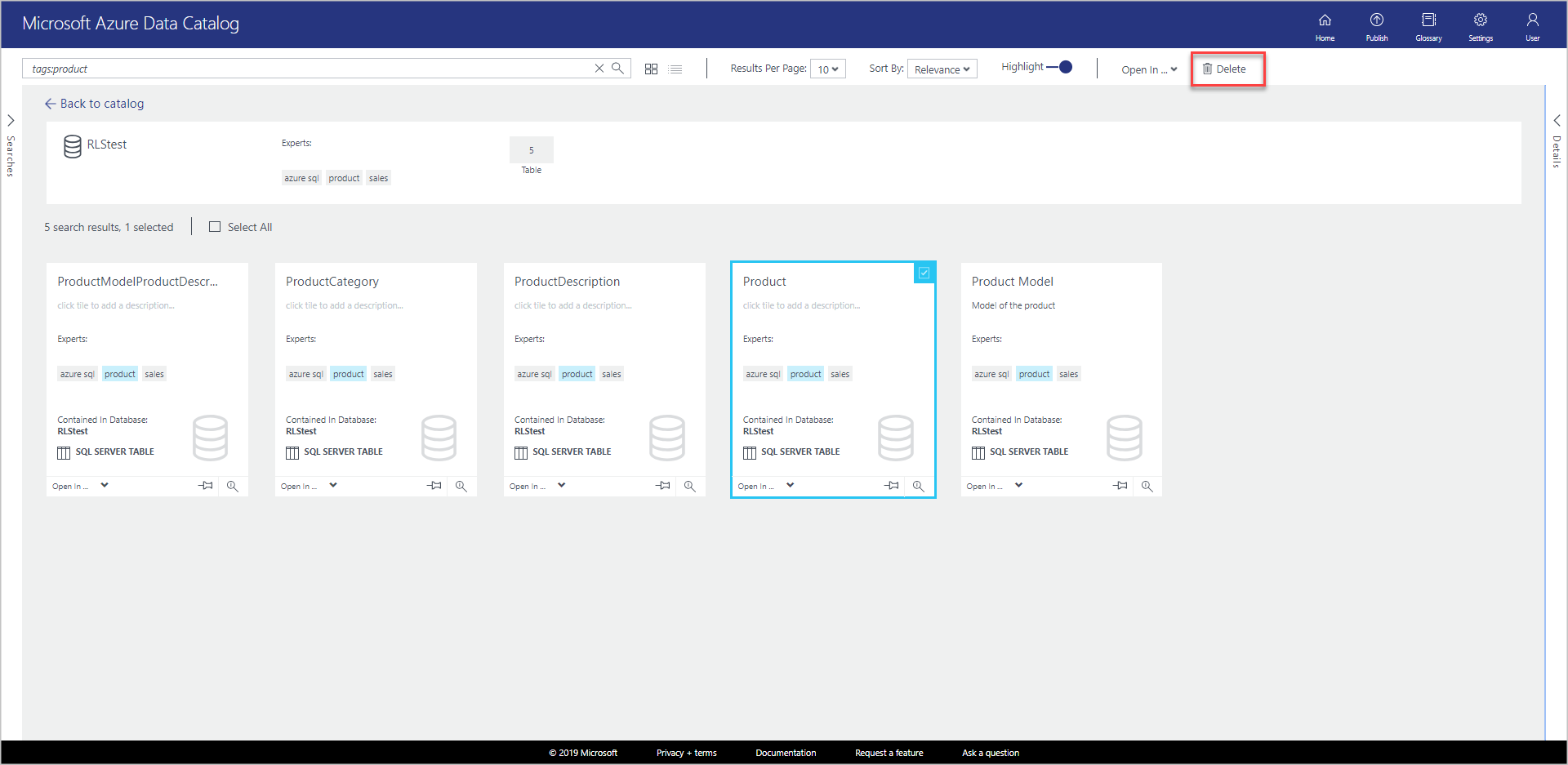Uncheck the selected Product tile checkbox
The width and height of the screenshot is (1568, 765).
pos(924,273)
